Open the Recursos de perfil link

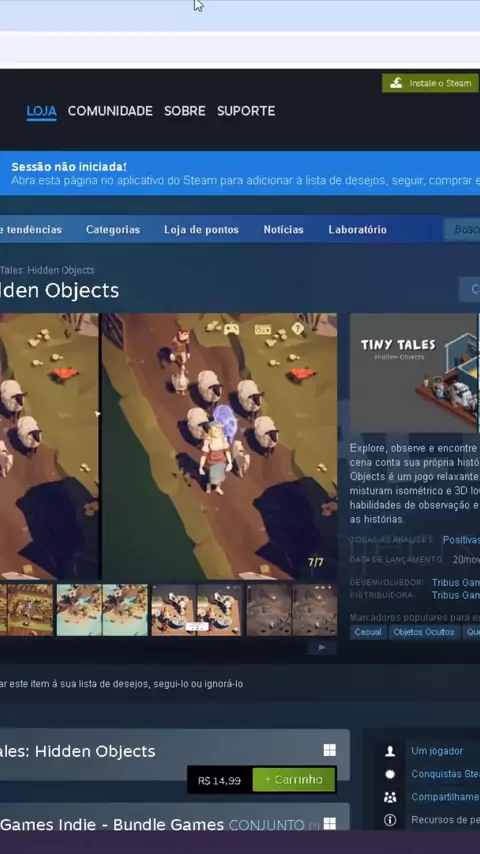tap(445, 820)
